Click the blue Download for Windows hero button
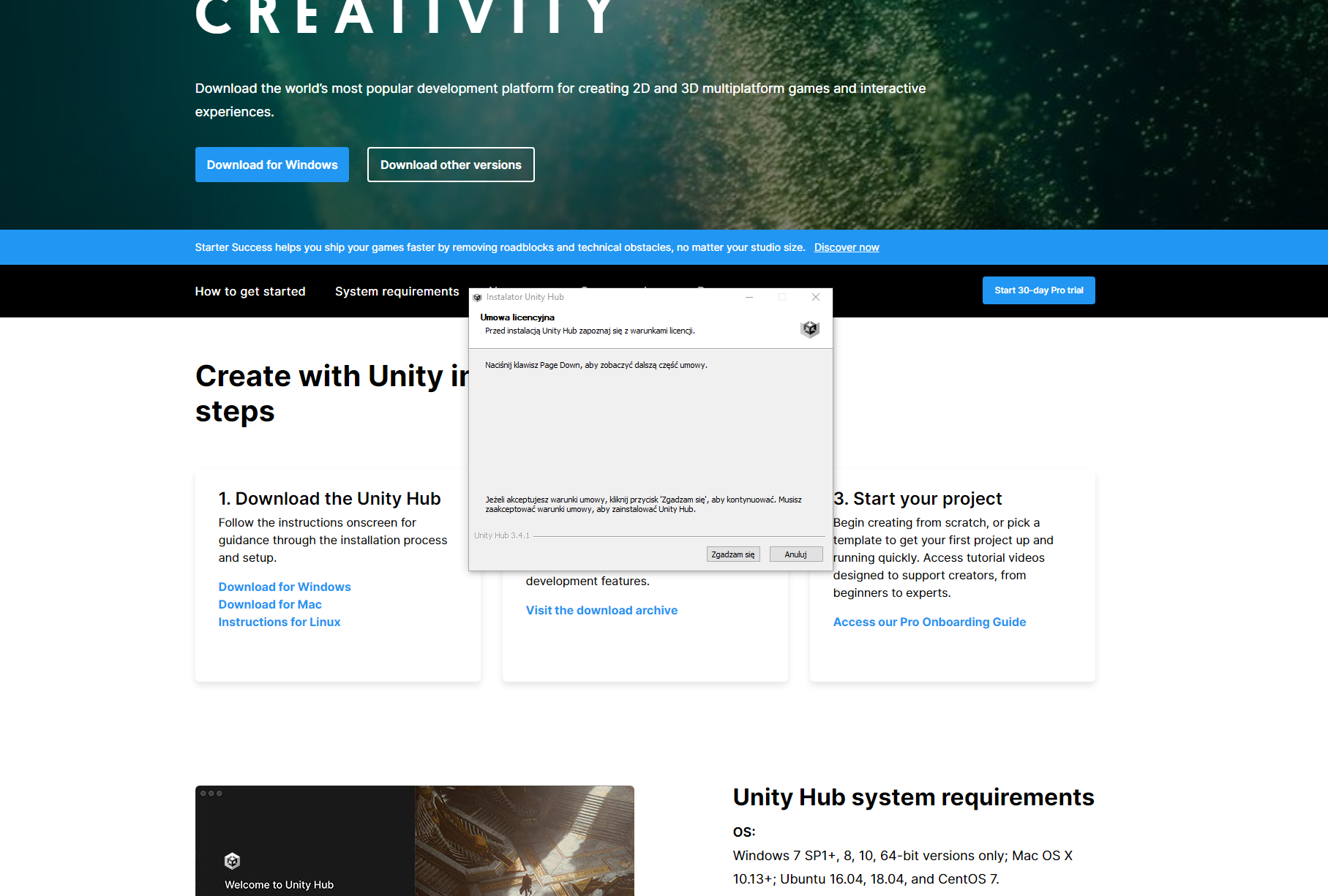 [272, 165]
